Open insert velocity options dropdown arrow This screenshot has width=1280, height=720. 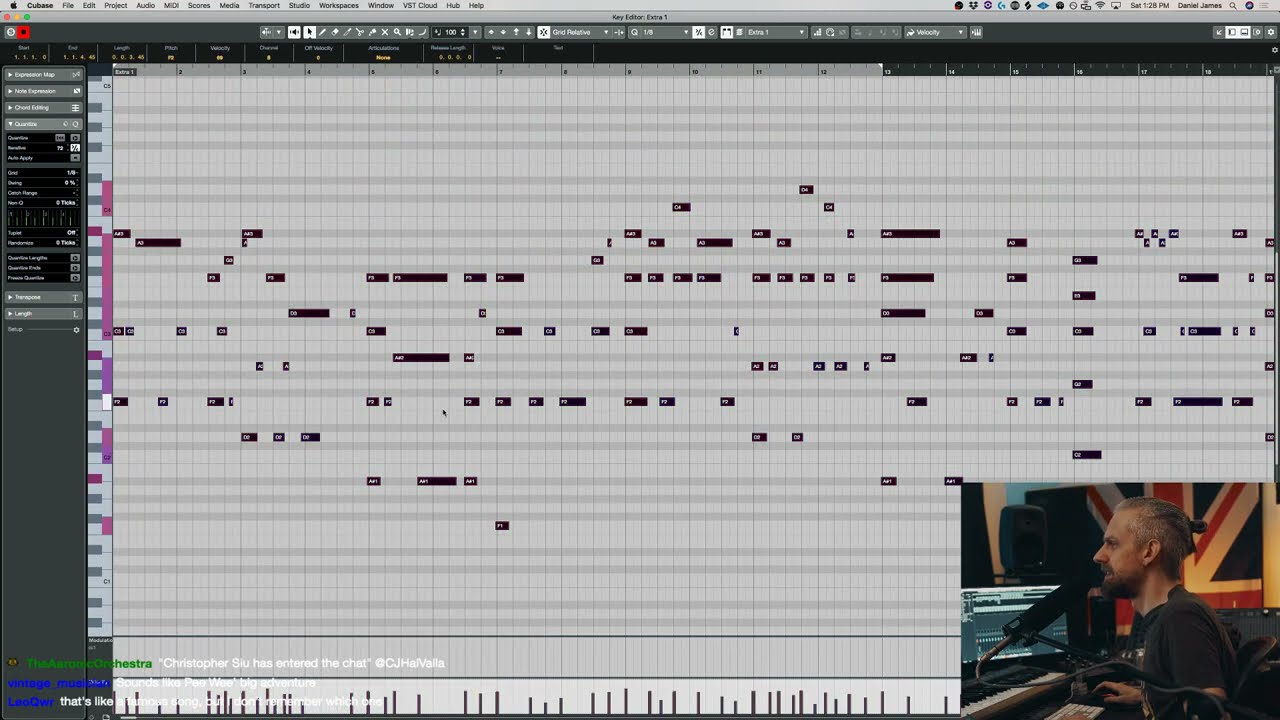[475, 32]
